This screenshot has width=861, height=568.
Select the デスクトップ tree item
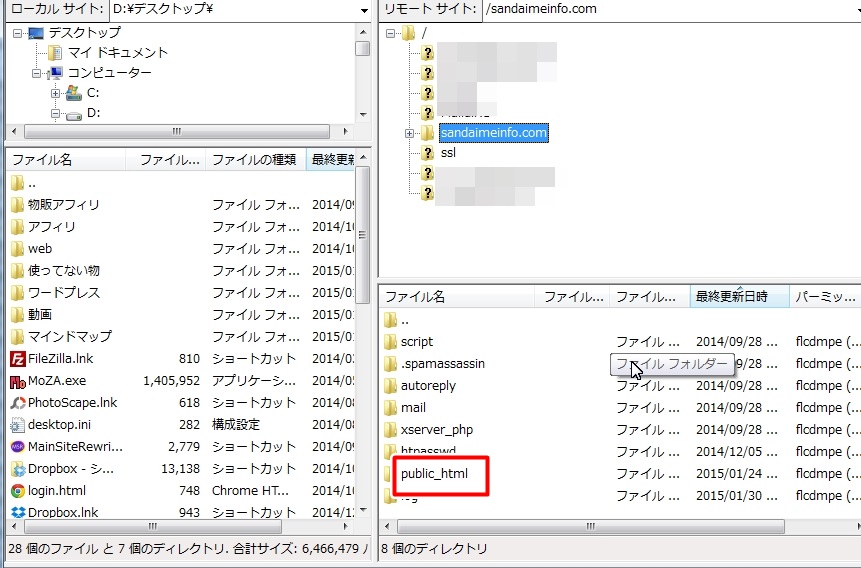[85, 33]
